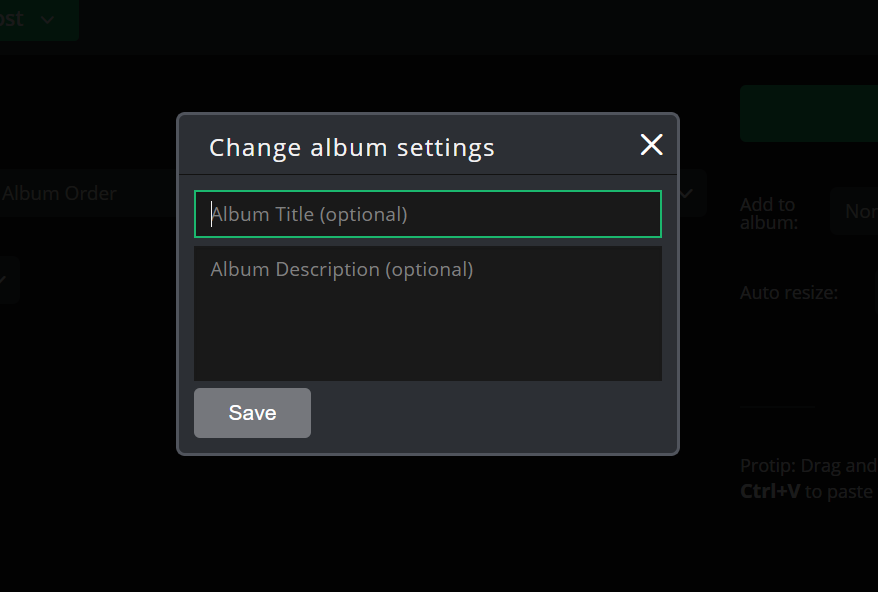This screenshot has width=878, height=592.
Task: Focus the Album Description text area
Action: [428, 312]
